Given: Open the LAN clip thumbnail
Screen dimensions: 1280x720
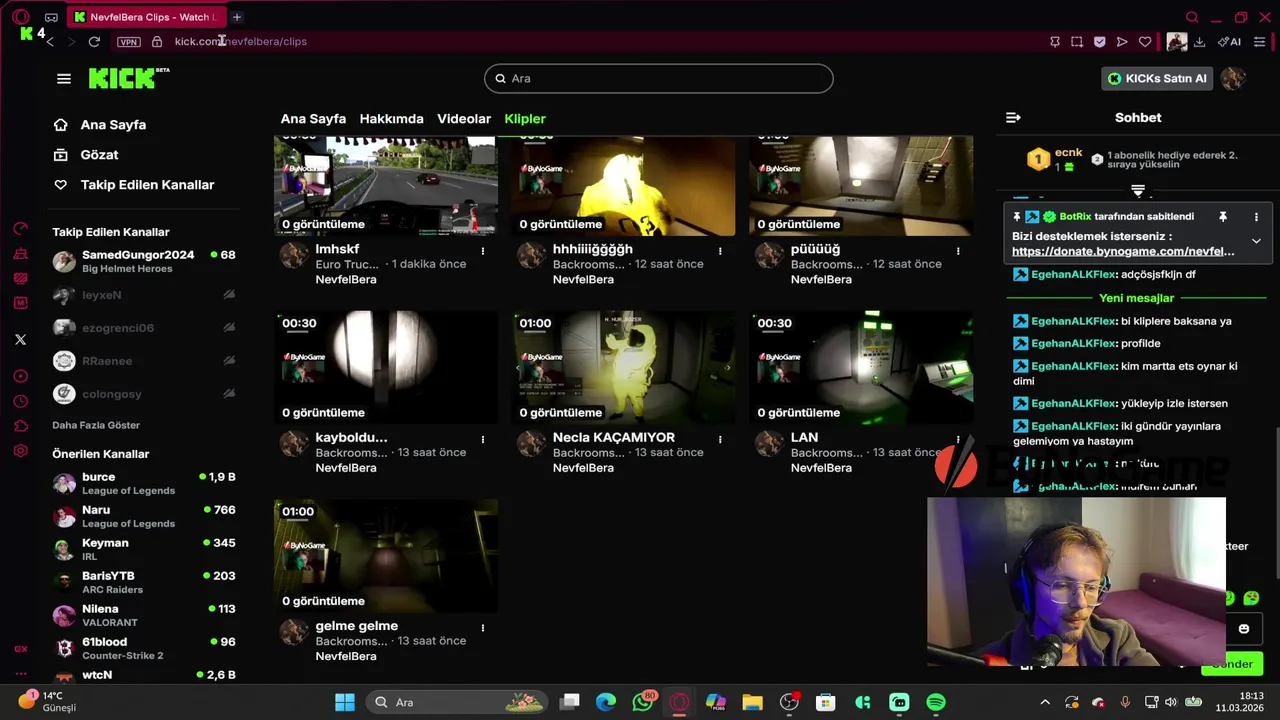Looking at the screenshot, I should [861, 368].
